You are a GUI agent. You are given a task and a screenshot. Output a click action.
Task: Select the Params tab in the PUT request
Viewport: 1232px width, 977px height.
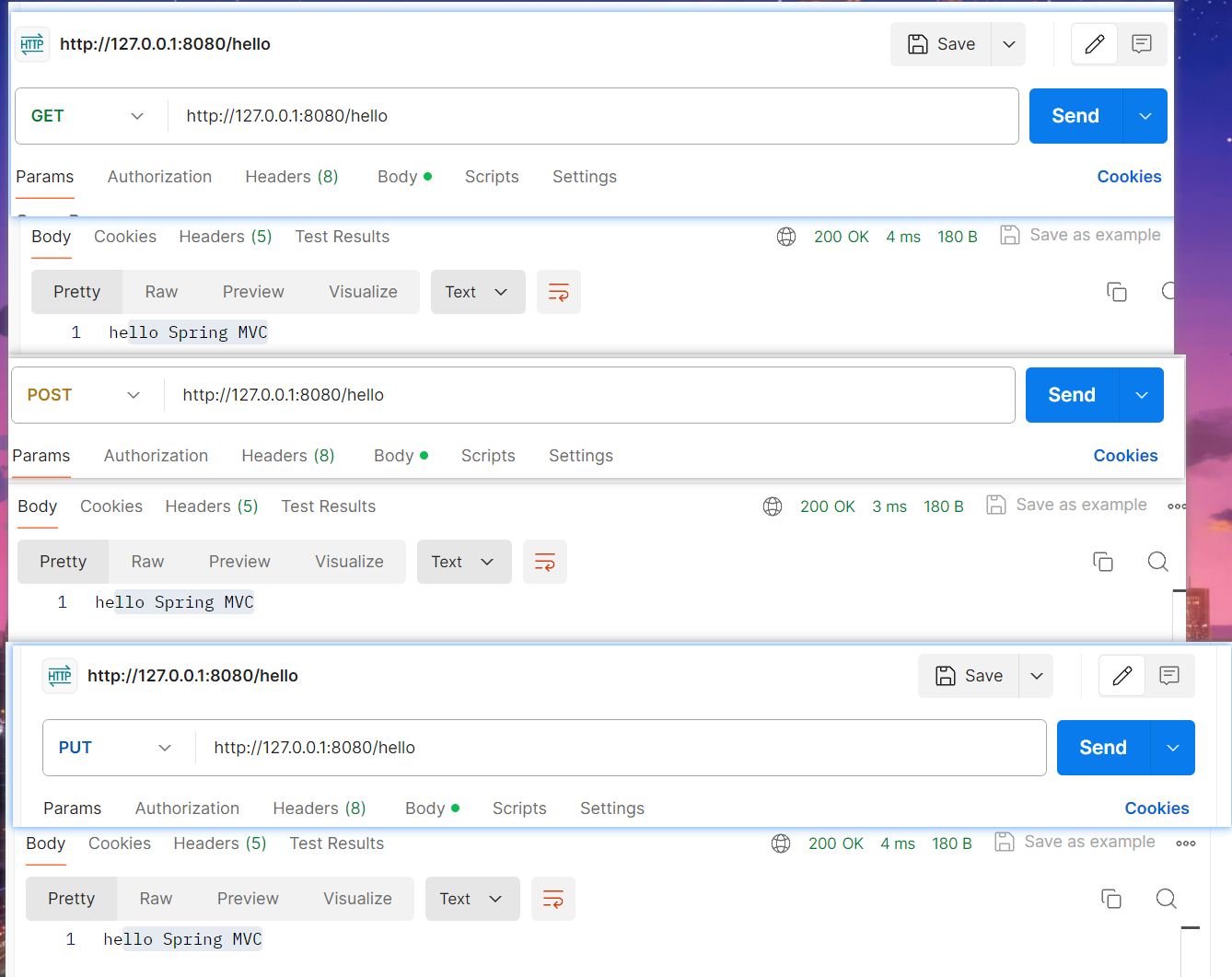73,808
